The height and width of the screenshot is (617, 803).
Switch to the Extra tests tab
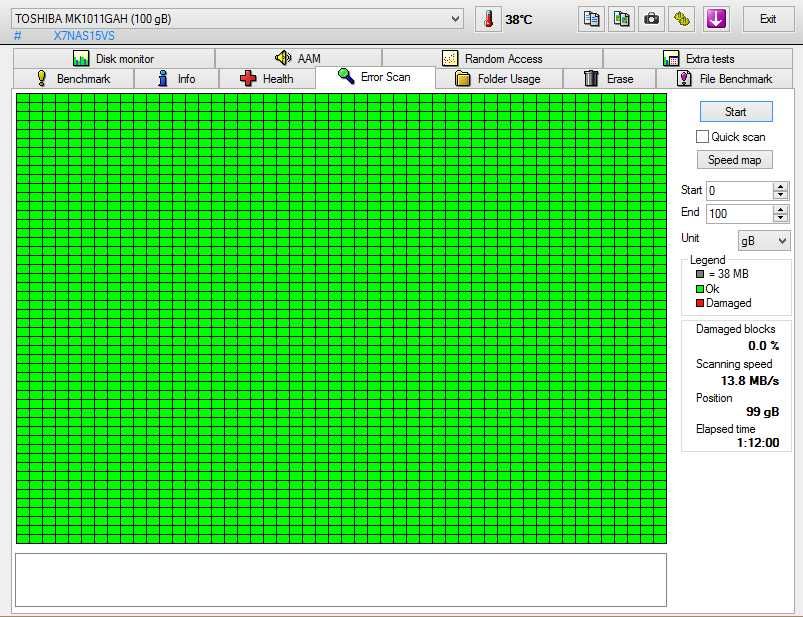(699, 58)
